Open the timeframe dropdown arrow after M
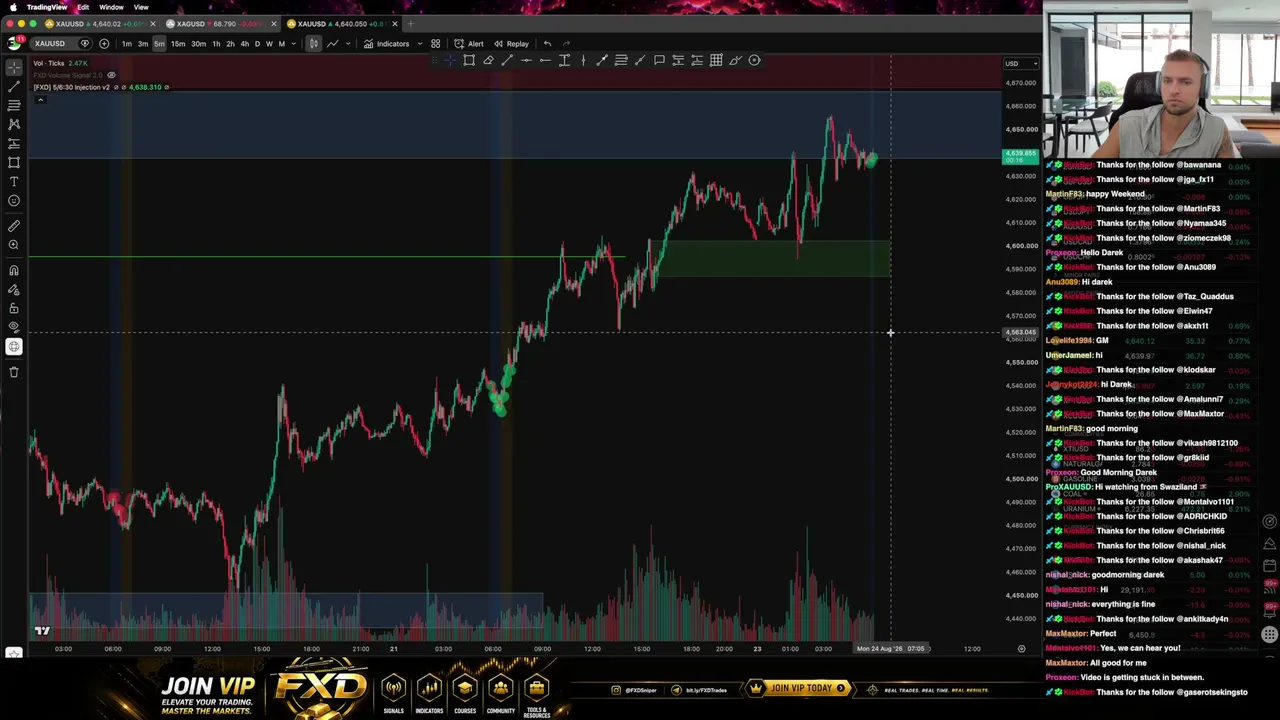Image resolution: width=1280 pixels, height=720 pixels. click(293, 44)
